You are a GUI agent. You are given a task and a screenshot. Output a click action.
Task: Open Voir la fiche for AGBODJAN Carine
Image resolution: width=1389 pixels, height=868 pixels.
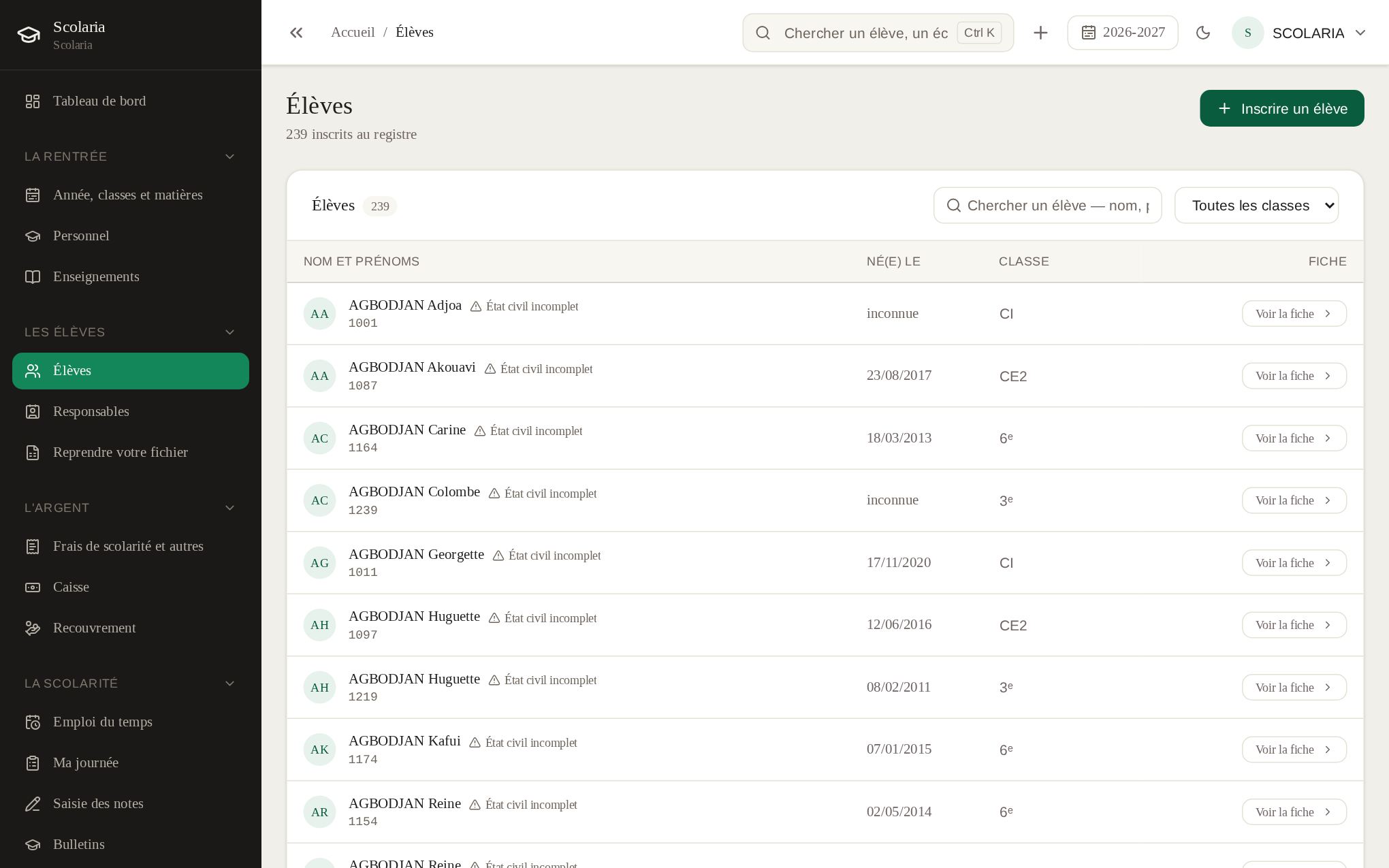point(1294,438)
